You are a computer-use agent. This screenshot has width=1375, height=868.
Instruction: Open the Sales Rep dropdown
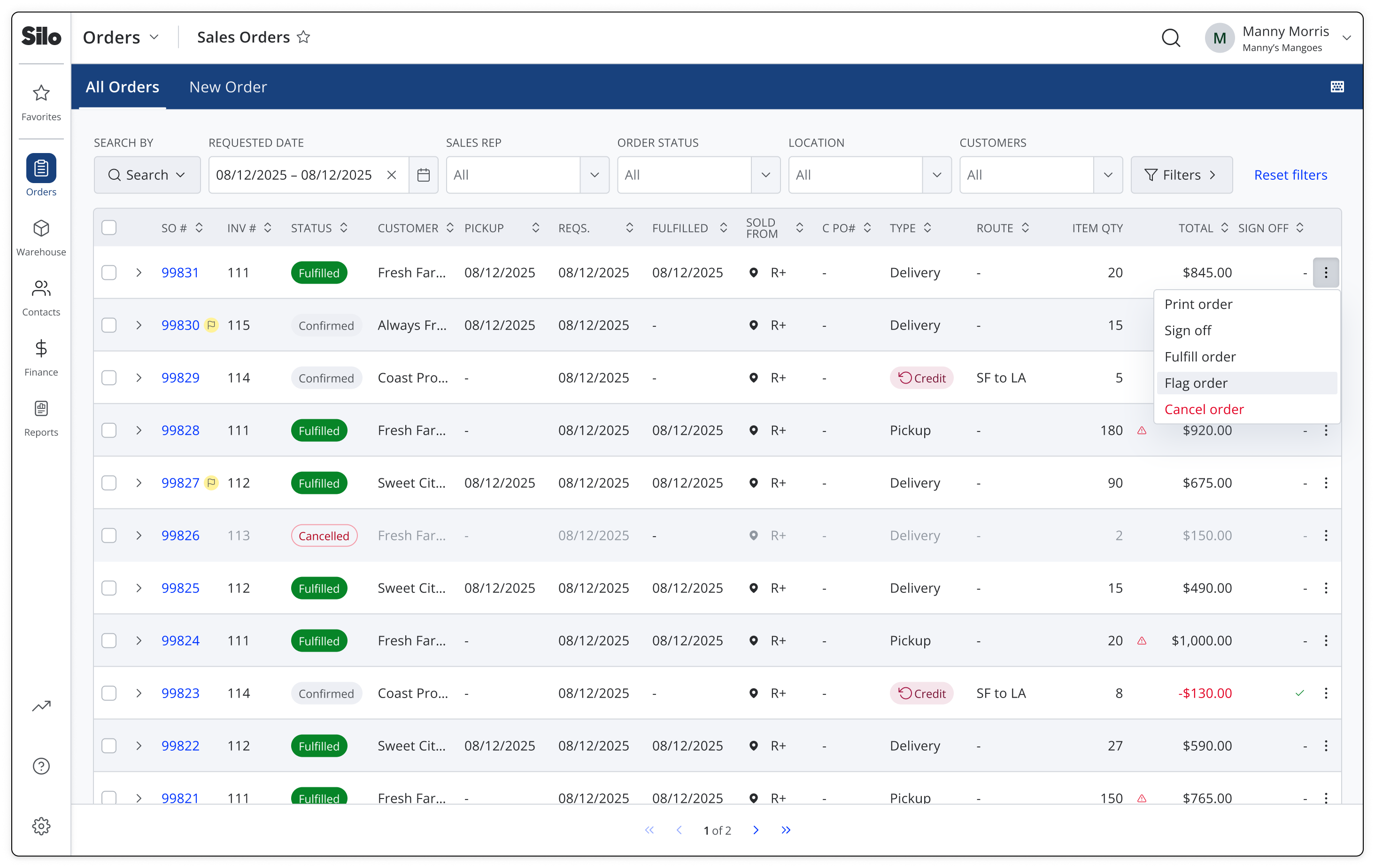[527, 175]
